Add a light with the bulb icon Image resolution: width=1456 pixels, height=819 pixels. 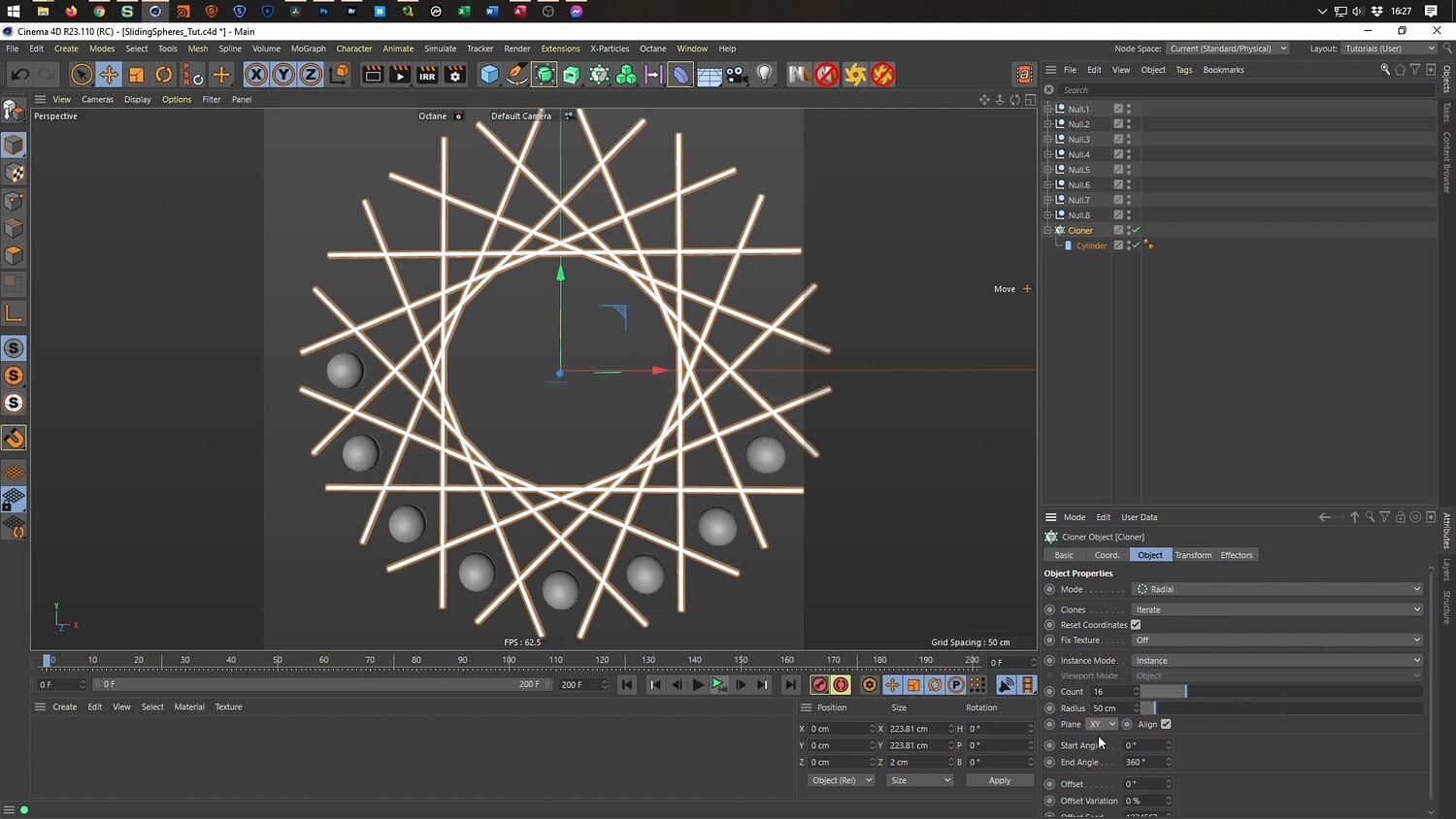click(765, 75)
